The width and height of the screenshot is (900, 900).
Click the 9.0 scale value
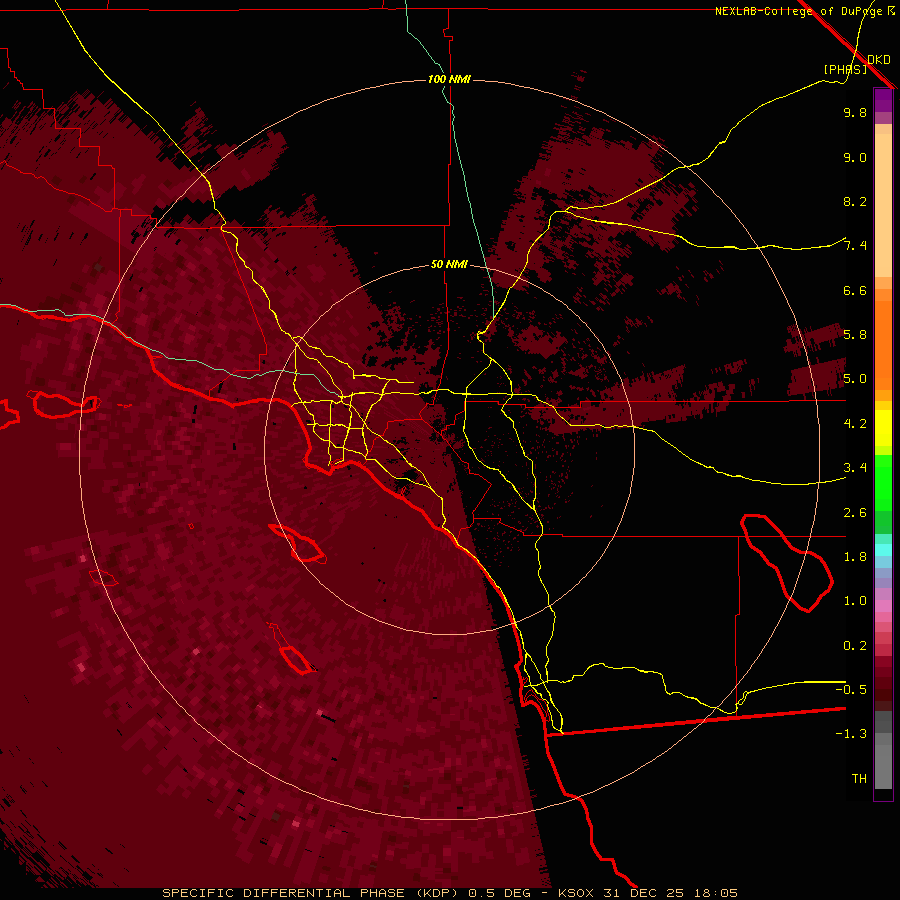click(855, 157)
